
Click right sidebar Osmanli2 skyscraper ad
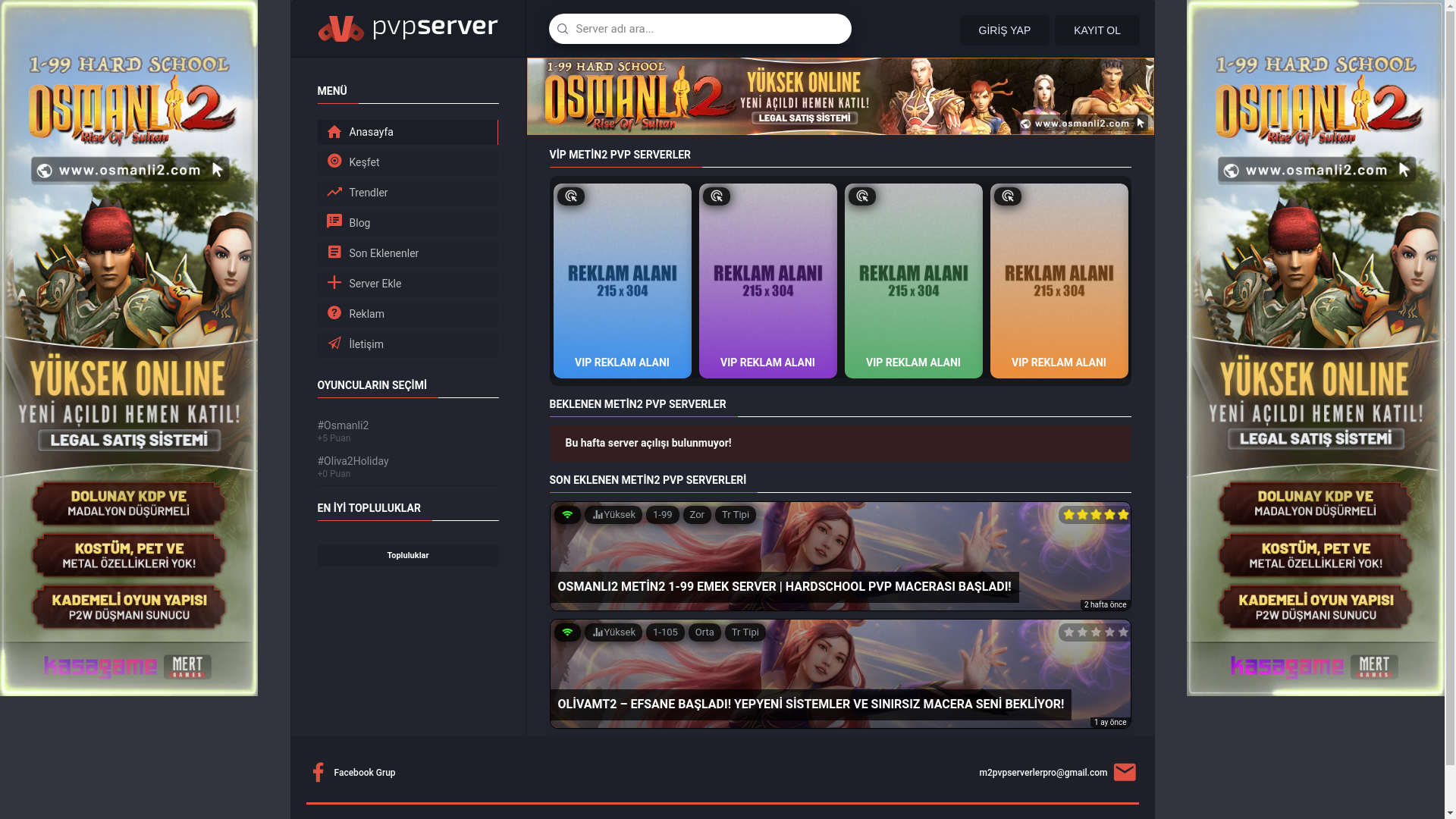point(1315,348)
